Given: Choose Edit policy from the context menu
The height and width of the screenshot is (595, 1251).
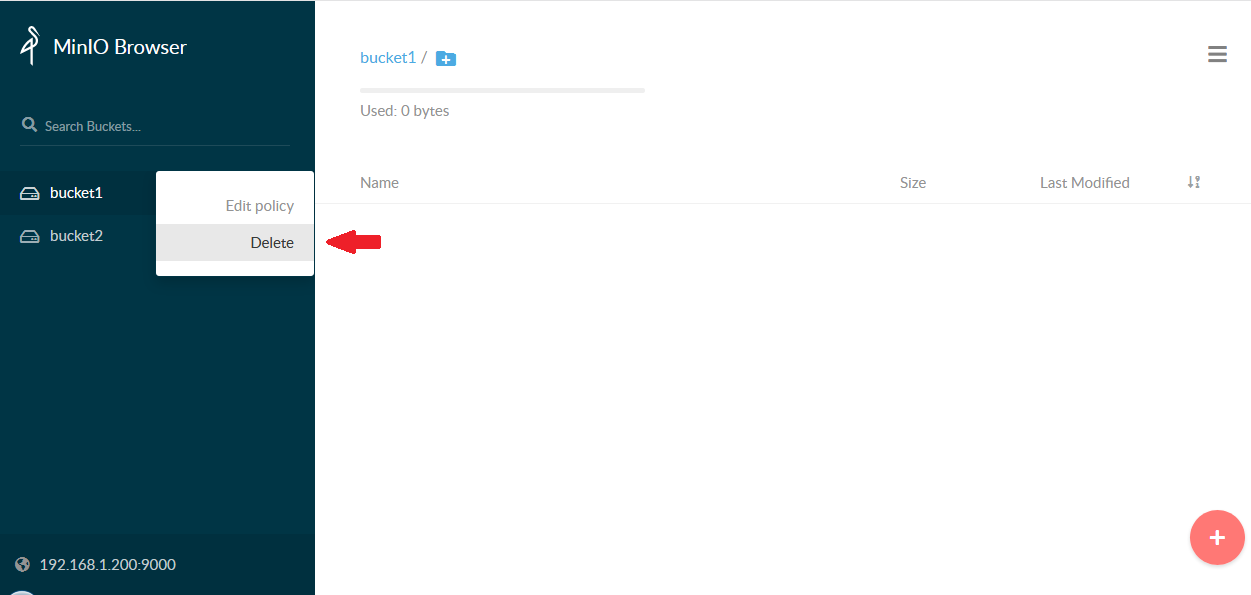Looking at the screenshot, I should [x=259, y=206].
